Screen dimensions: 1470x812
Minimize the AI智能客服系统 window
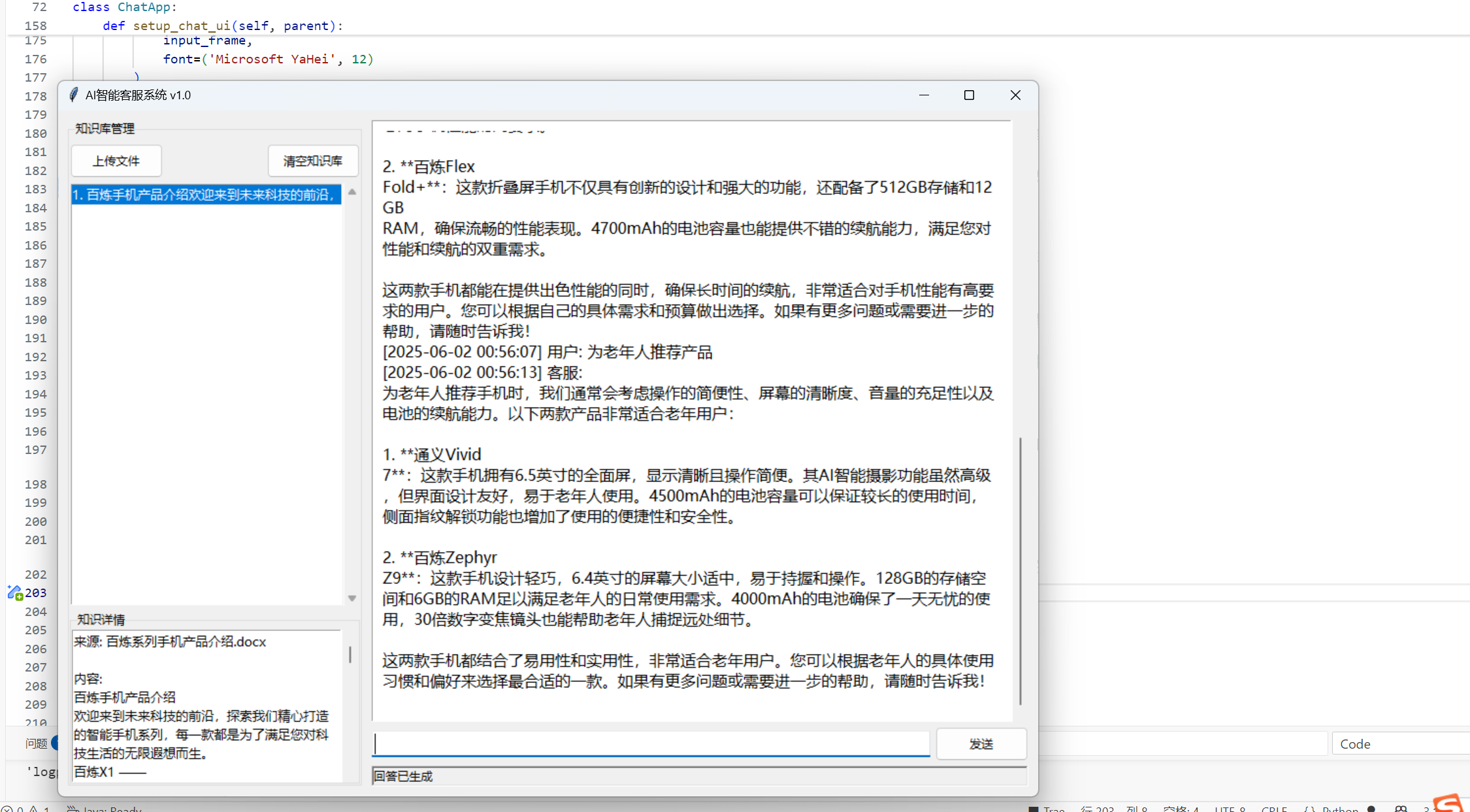(924, 95)
